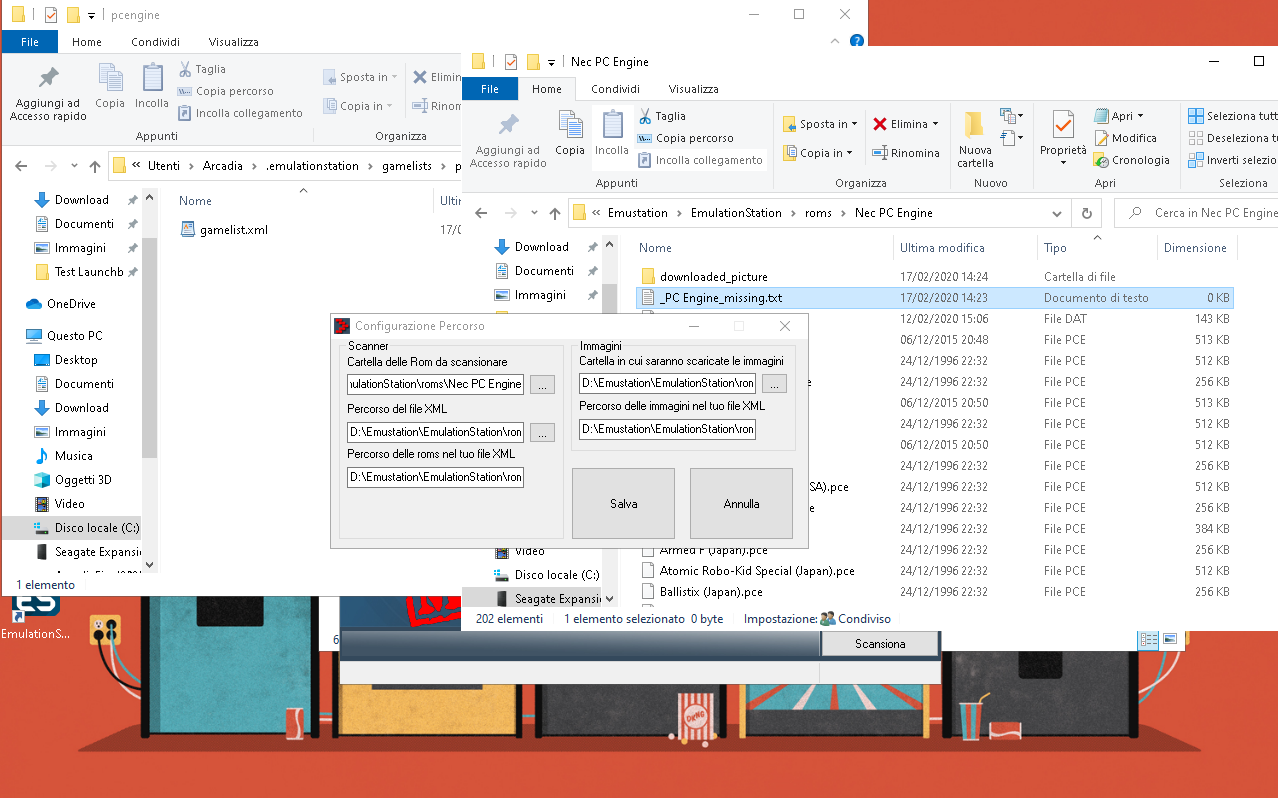The image size is (1278, 798).
Task: Open the Apri dropdown in ribbon
Action: [x=1119, y=116]
